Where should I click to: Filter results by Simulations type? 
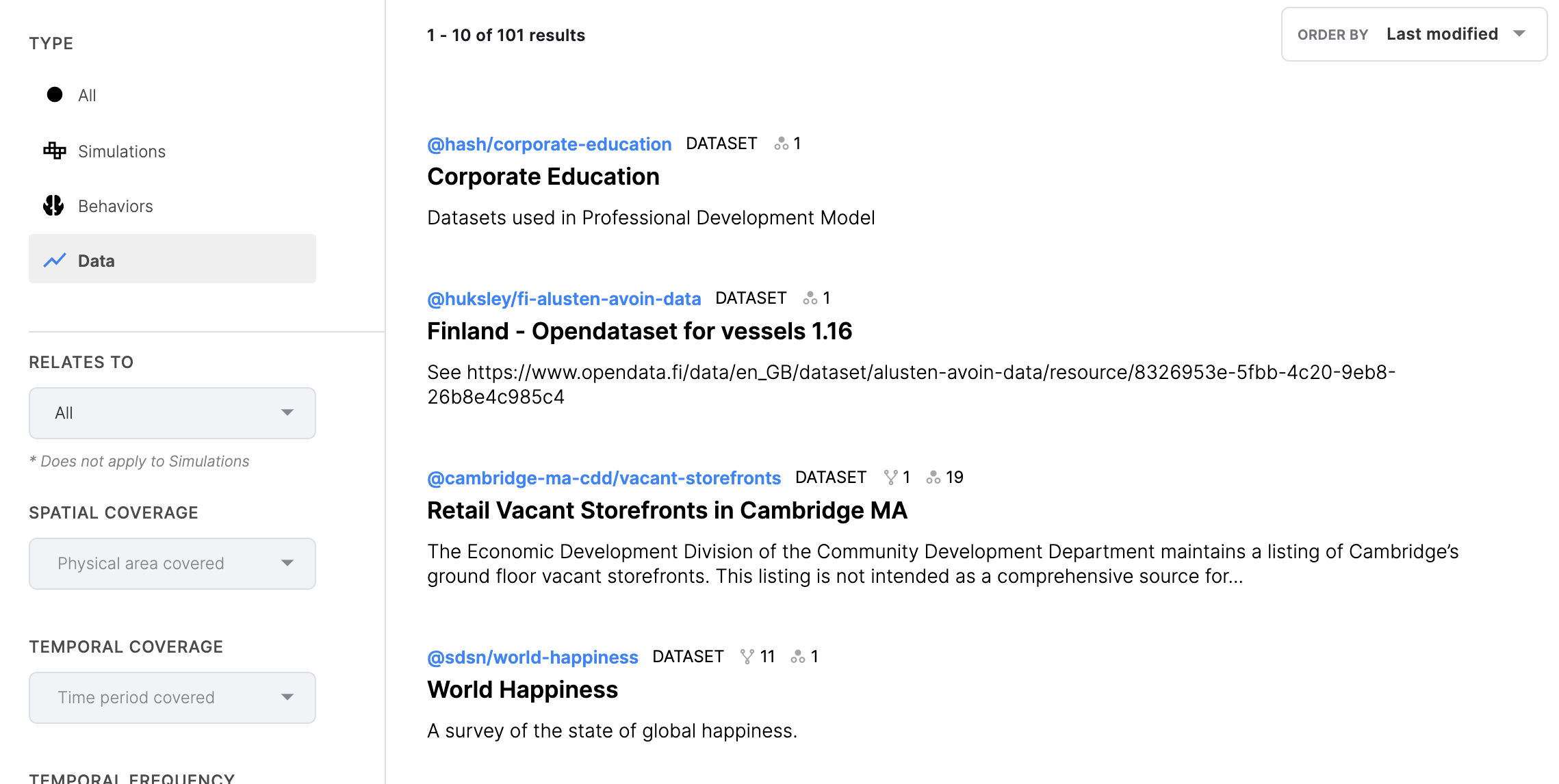pyautogui.click(x=121, y=151)
